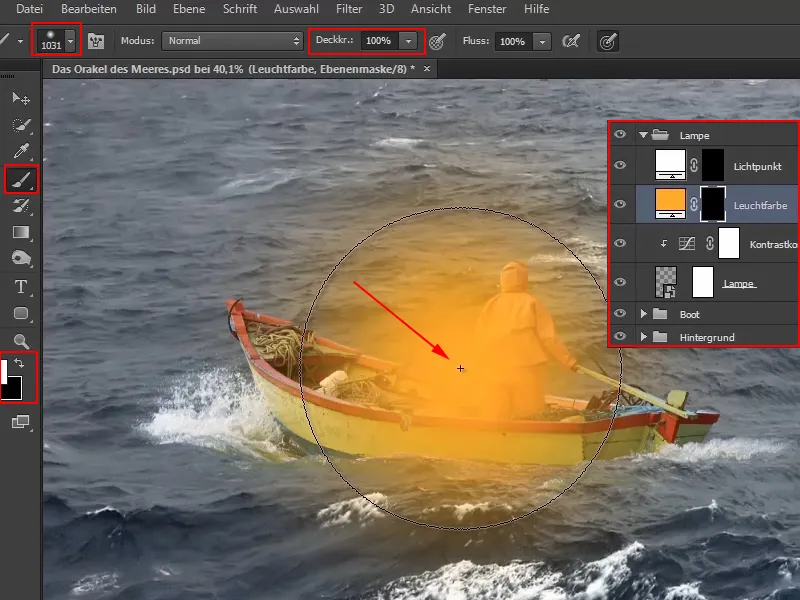This screenshot has width=800, height=600.
Task: Toggle the Leuchtfarbe mask link icon
Action: 693,204
